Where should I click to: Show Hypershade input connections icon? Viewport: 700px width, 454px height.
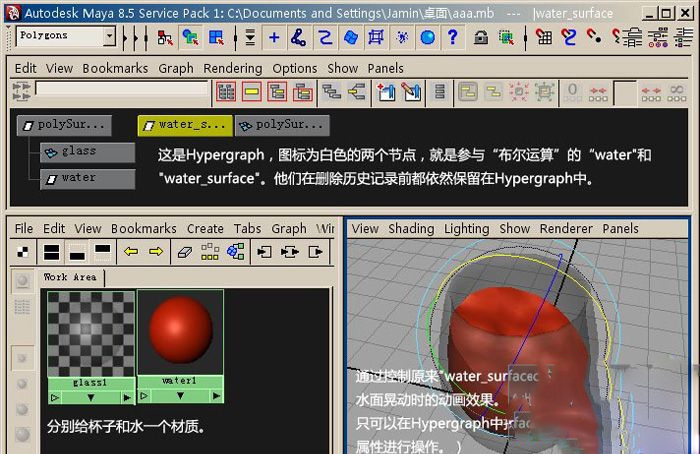[x=264, y=252]
